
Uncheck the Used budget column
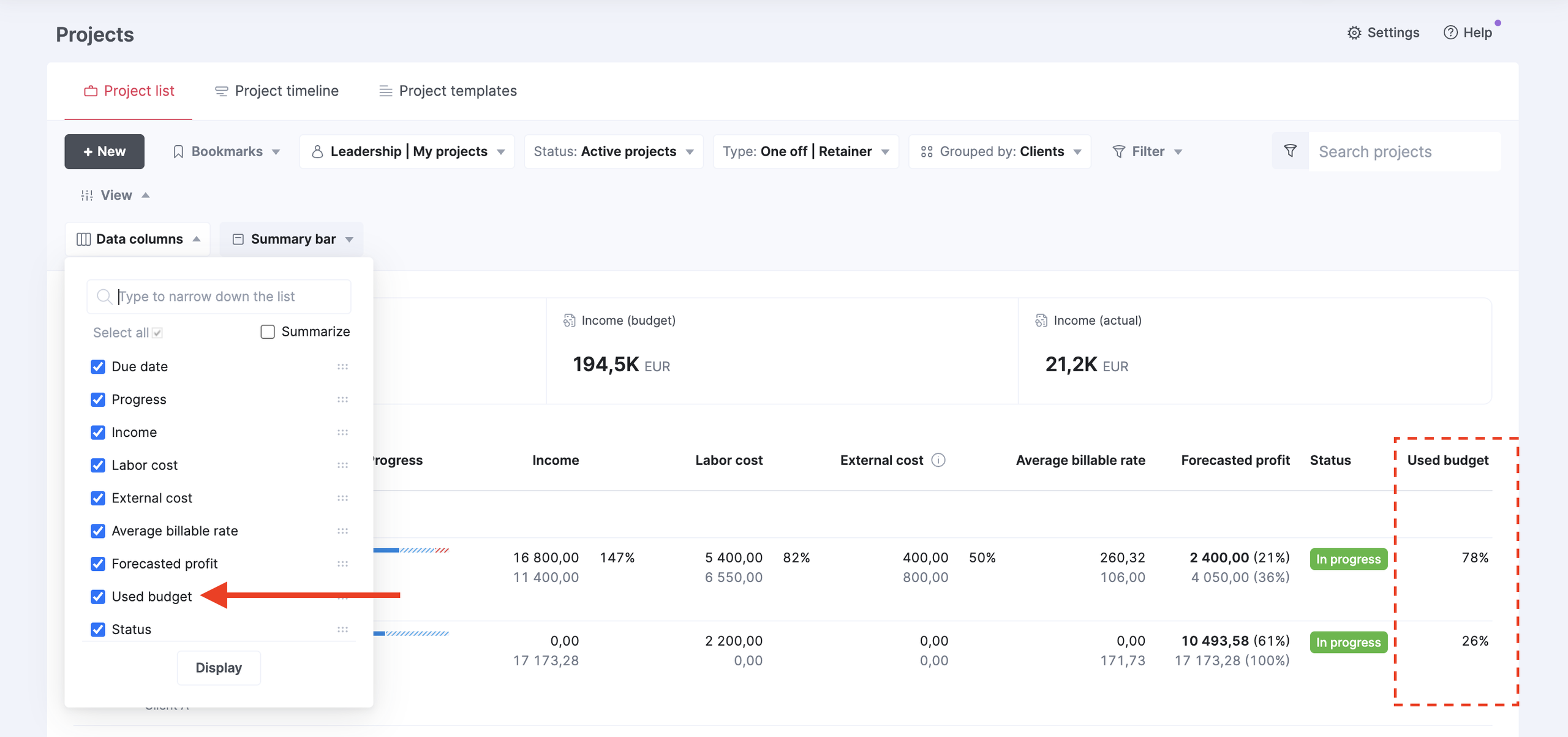pos(98,597)
